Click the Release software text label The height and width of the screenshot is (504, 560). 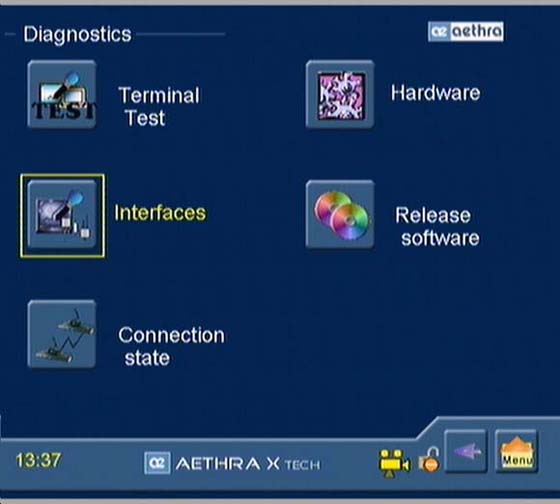point(437,226)
